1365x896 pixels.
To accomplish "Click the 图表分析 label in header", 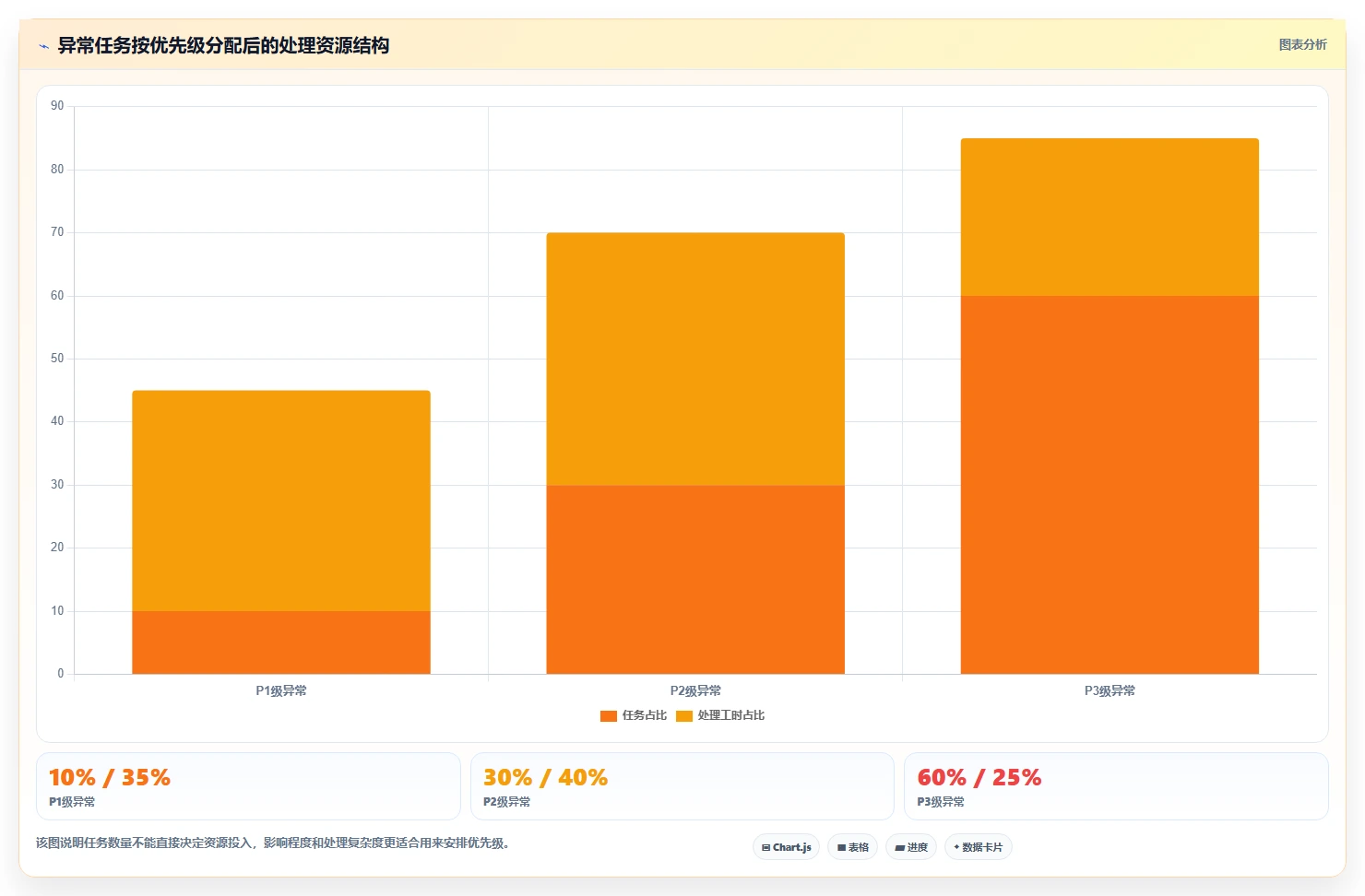I will click(x=1302, y=44).
